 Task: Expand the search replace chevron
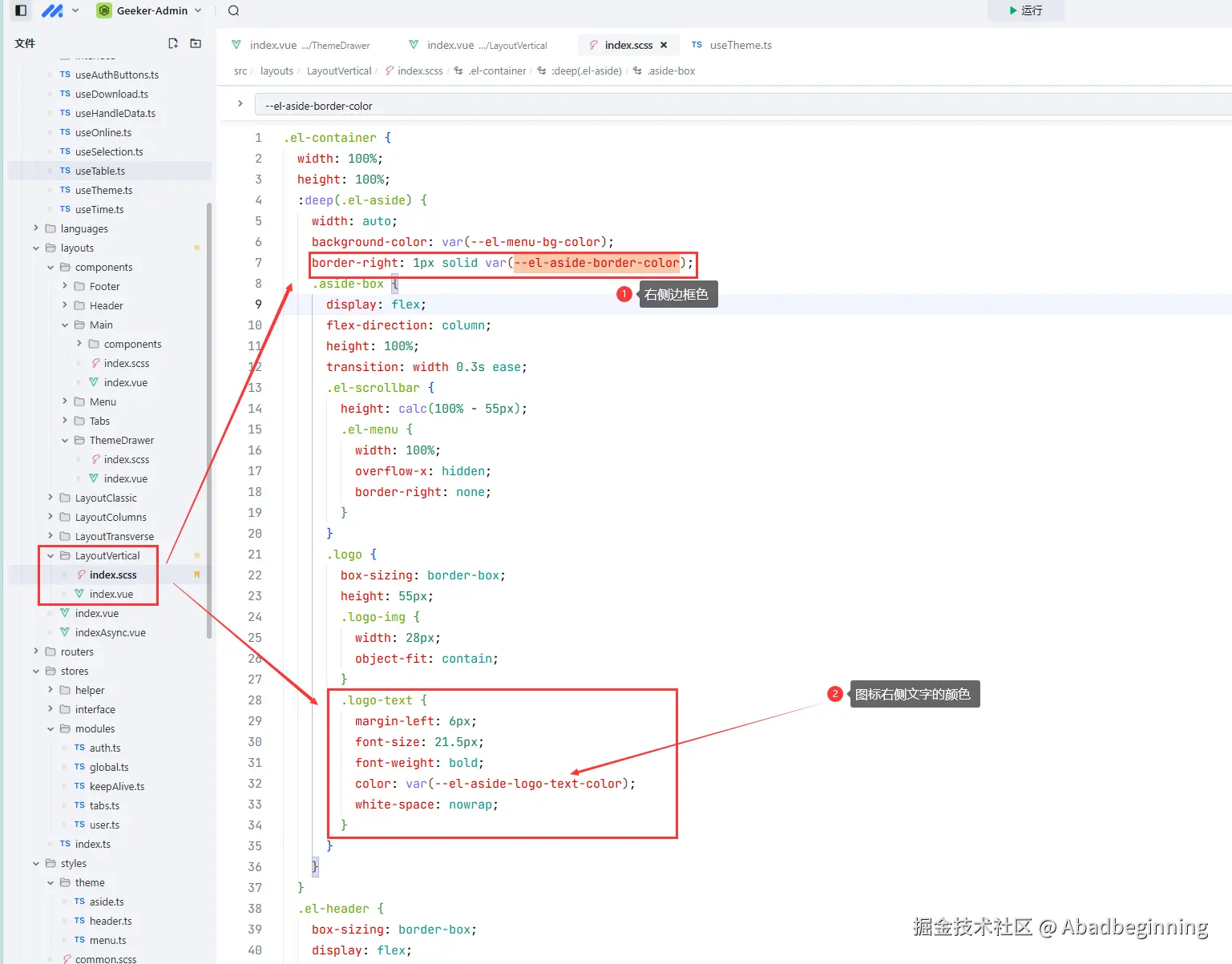(240, 103)
